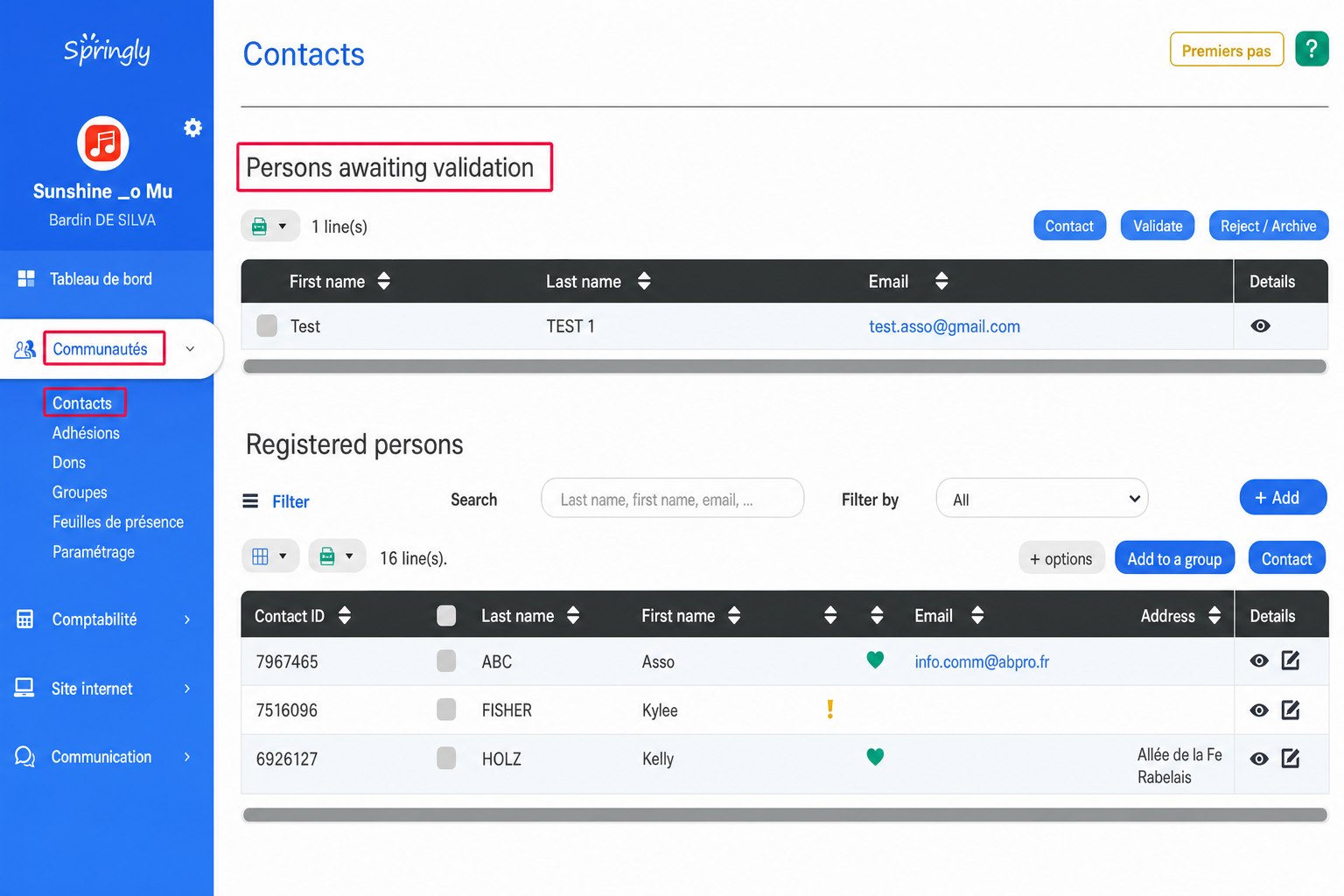Go to Tableau de bord

[101, 279]
